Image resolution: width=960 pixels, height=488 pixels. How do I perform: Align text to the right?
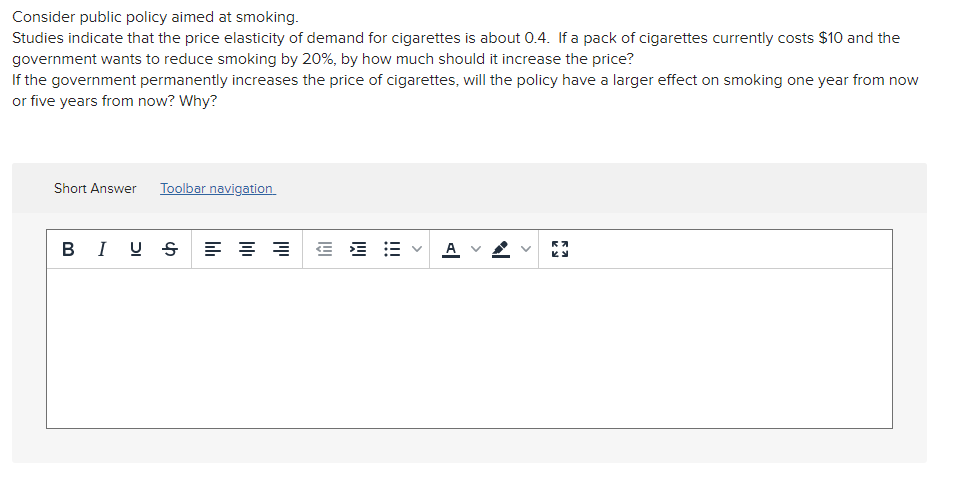pyautogui.click(x=281, y=249)
